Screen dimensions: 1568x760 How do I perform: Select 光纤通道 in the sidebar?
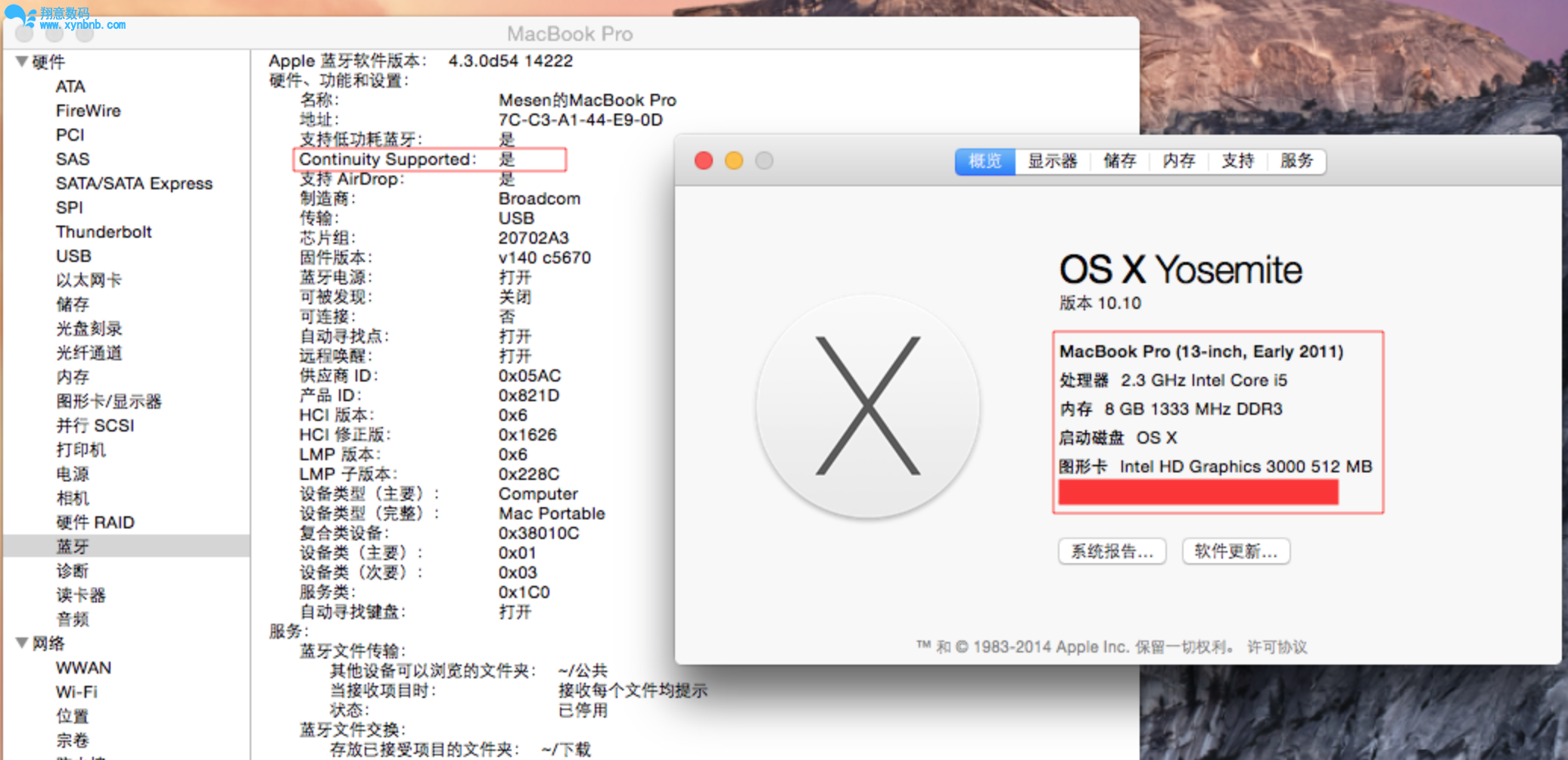point(89,353)
